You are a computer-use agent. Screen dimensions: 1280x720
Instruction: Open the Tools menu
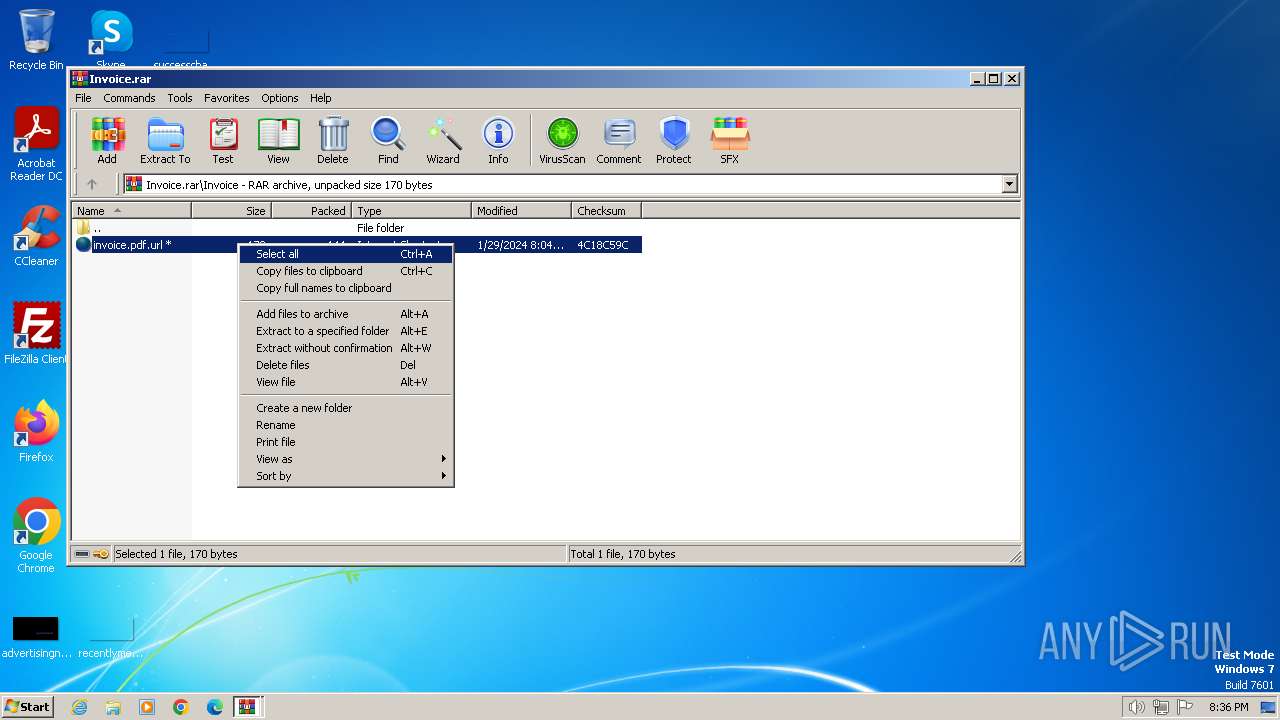(x=180, y=98)
